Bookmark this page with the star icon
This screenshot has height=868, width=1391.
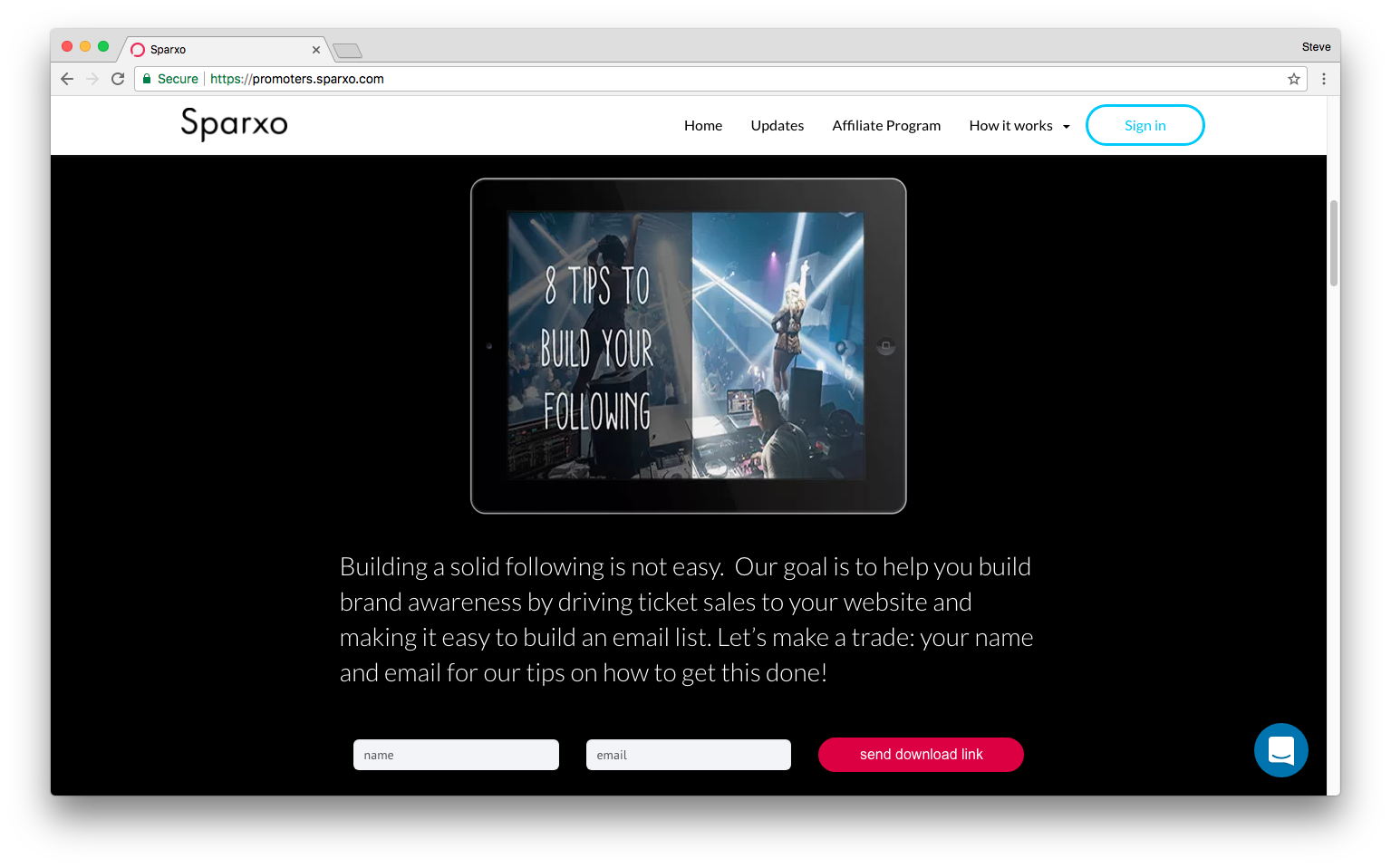tap(1293, 79)
